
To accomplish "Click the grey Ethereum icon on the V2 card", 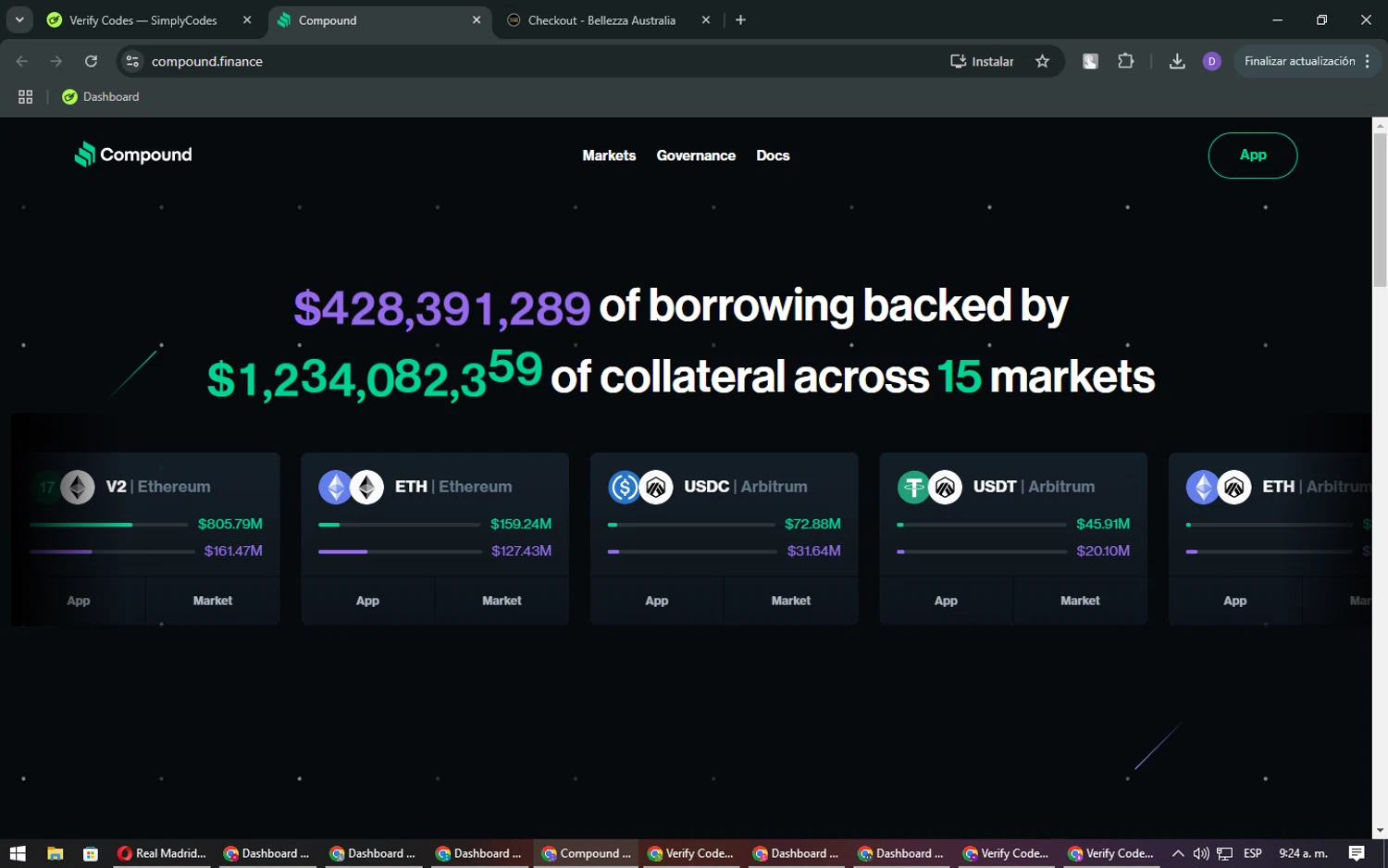I will (x=78, y=487).
